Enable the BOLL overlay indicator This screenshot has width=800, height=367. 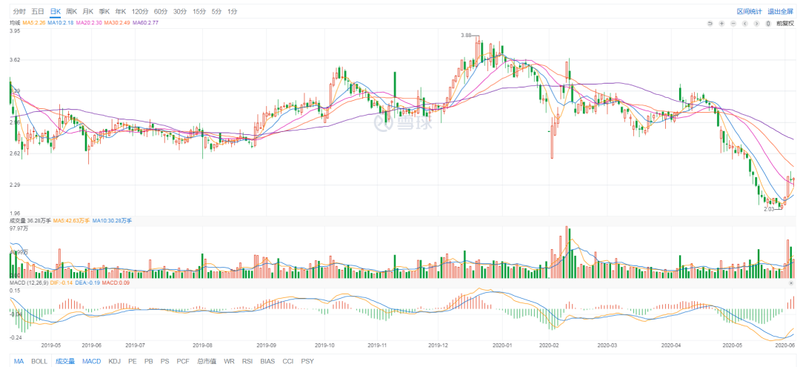(39, 361)
